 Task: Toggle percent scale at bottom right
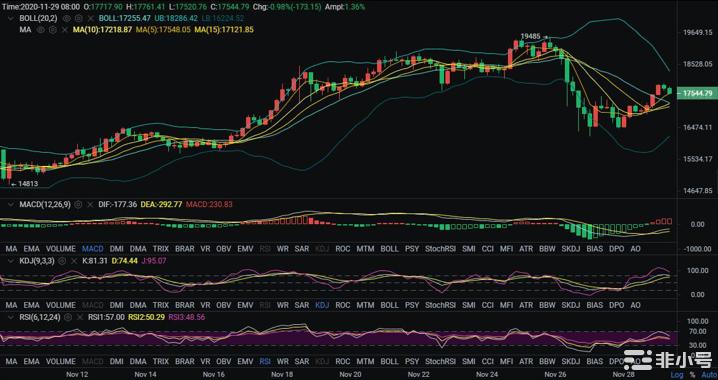692,375
